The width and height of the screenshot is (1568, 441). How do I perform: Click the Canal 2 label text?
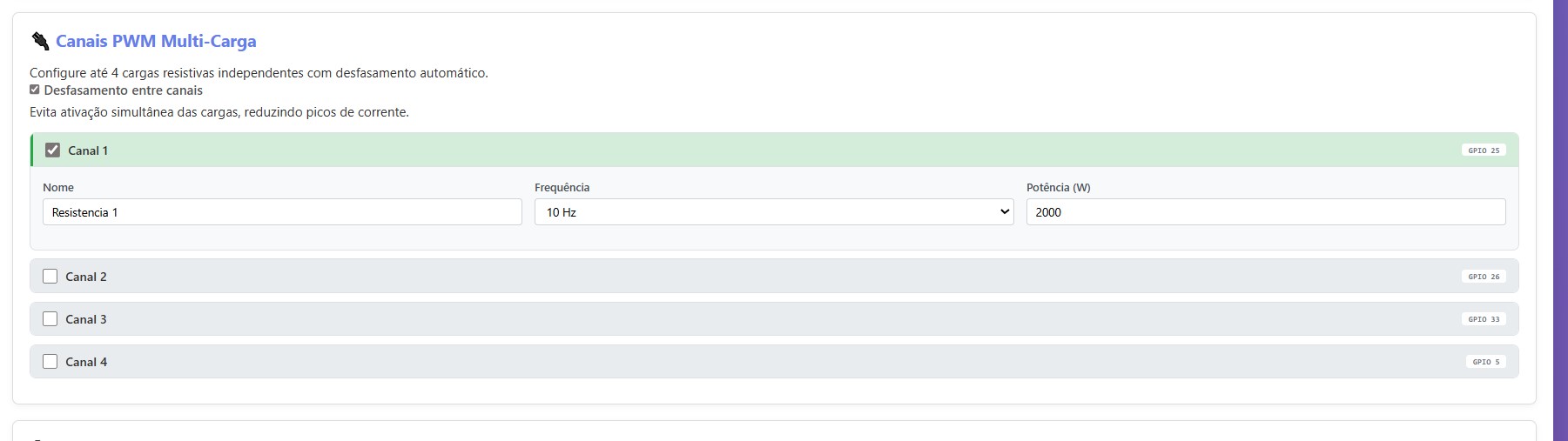[86, 277]
